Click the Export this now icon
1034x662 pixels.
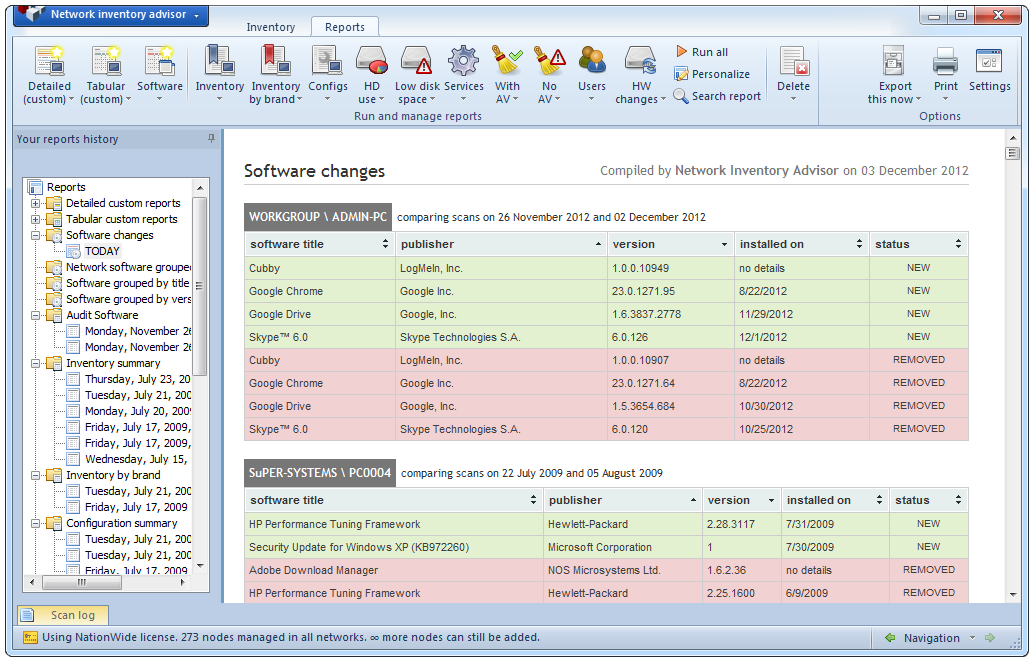[x=894, y=61]
